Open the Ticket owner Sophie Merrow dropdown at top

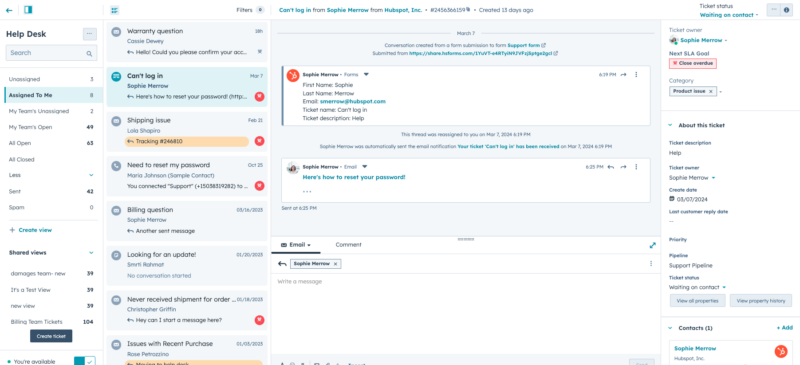(704, 40)
